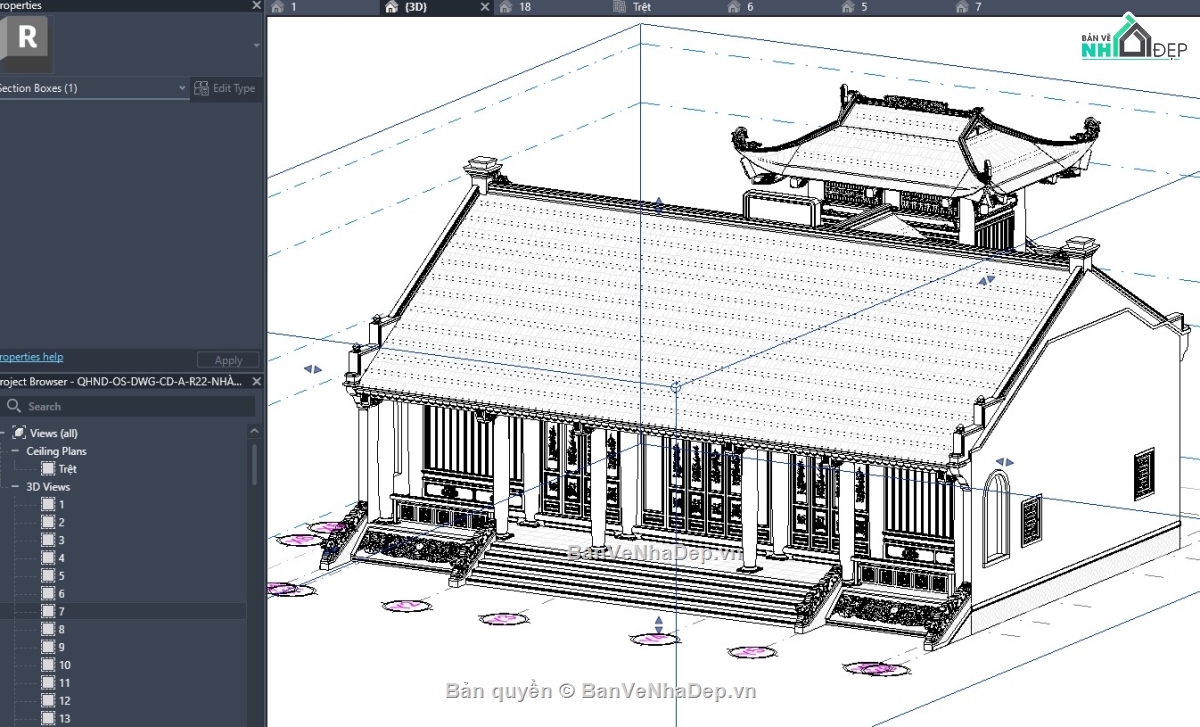Image resolution: width=1200 pixels, height=727 pixels.
Task: Select the Ceiling Plans label in the Project Browser
Action: 56,451
